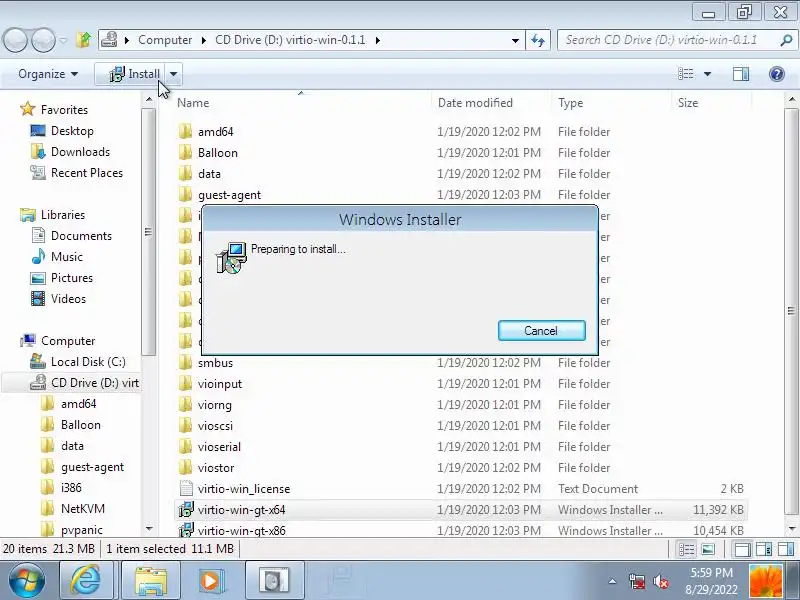
Task: Open the Videos library
Action: coord(68,298)
